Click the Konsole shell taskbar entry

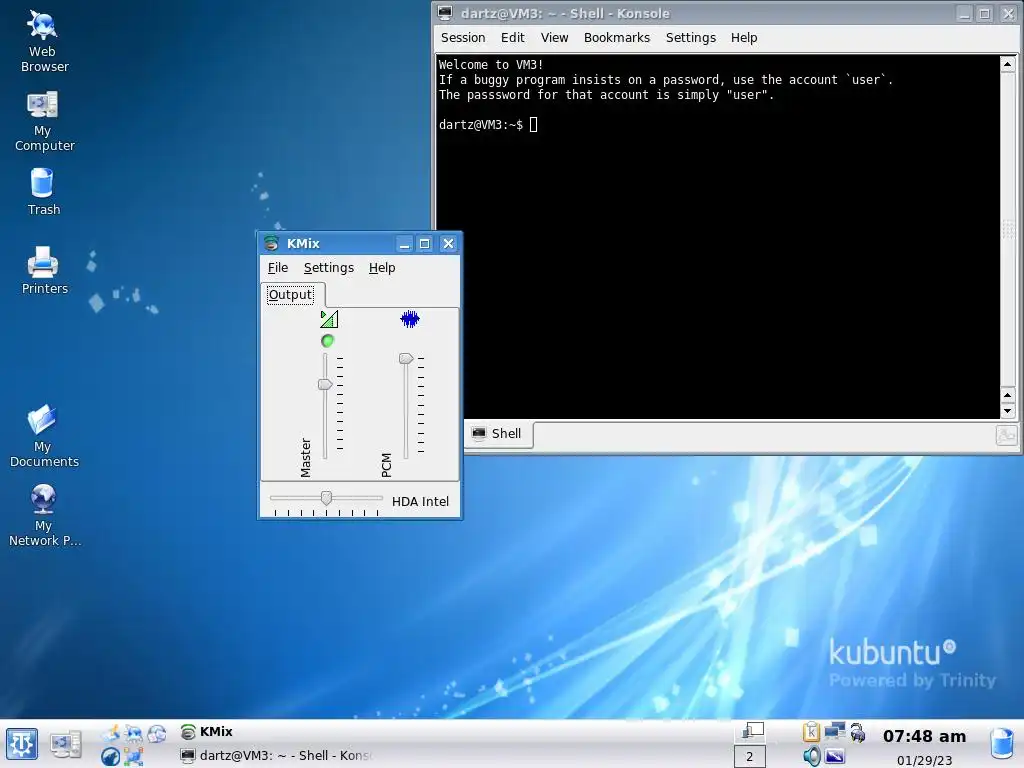pyautogui.click(x=278, y=756)
